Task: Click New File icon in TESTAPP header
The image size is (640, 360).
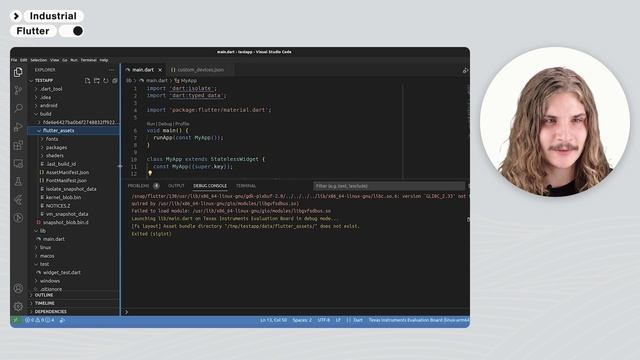Action: tap(87, 80)
